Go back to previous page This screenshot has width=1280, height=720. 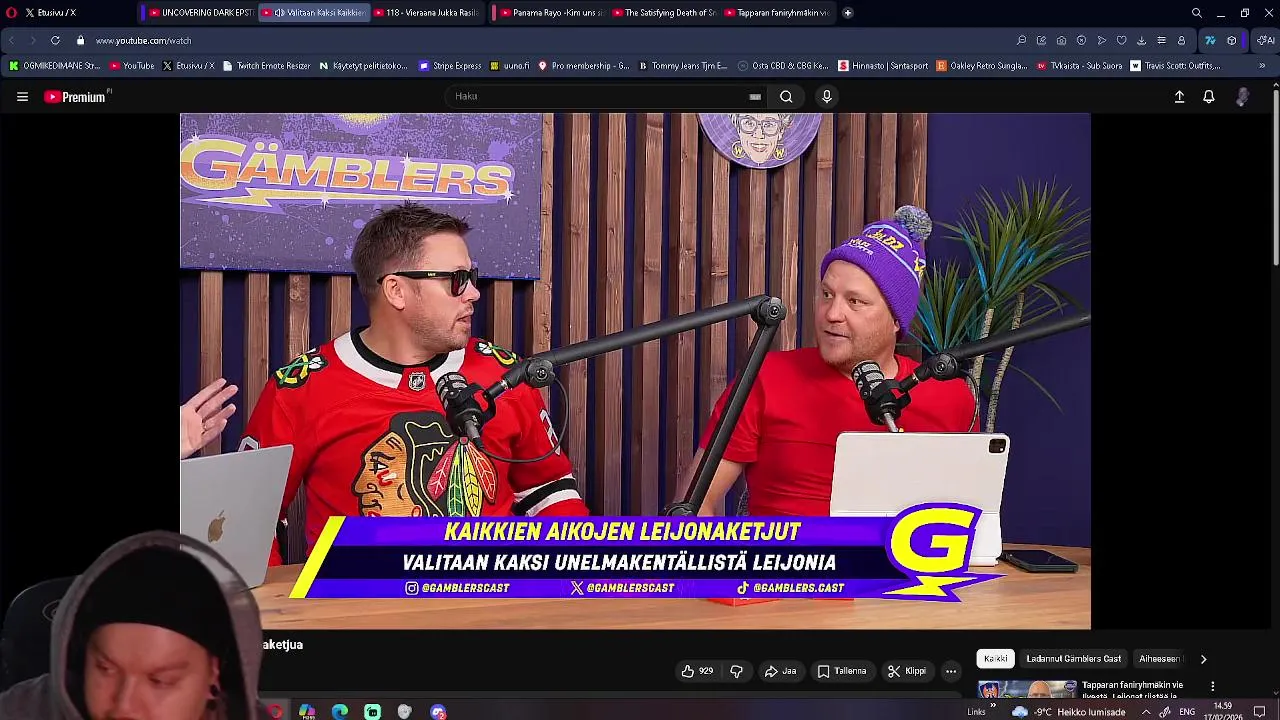click(11, 41)
